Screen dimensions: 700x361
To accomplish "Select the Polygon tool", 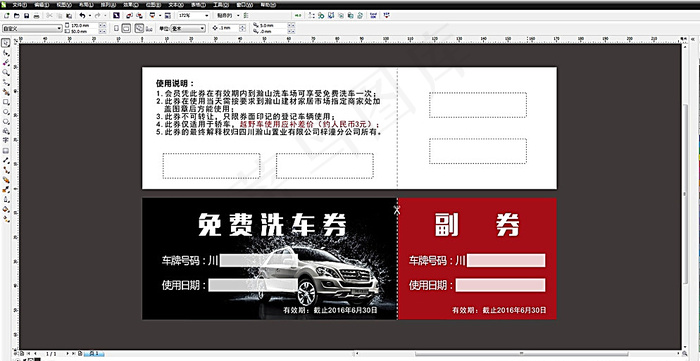I will [6, 121].
